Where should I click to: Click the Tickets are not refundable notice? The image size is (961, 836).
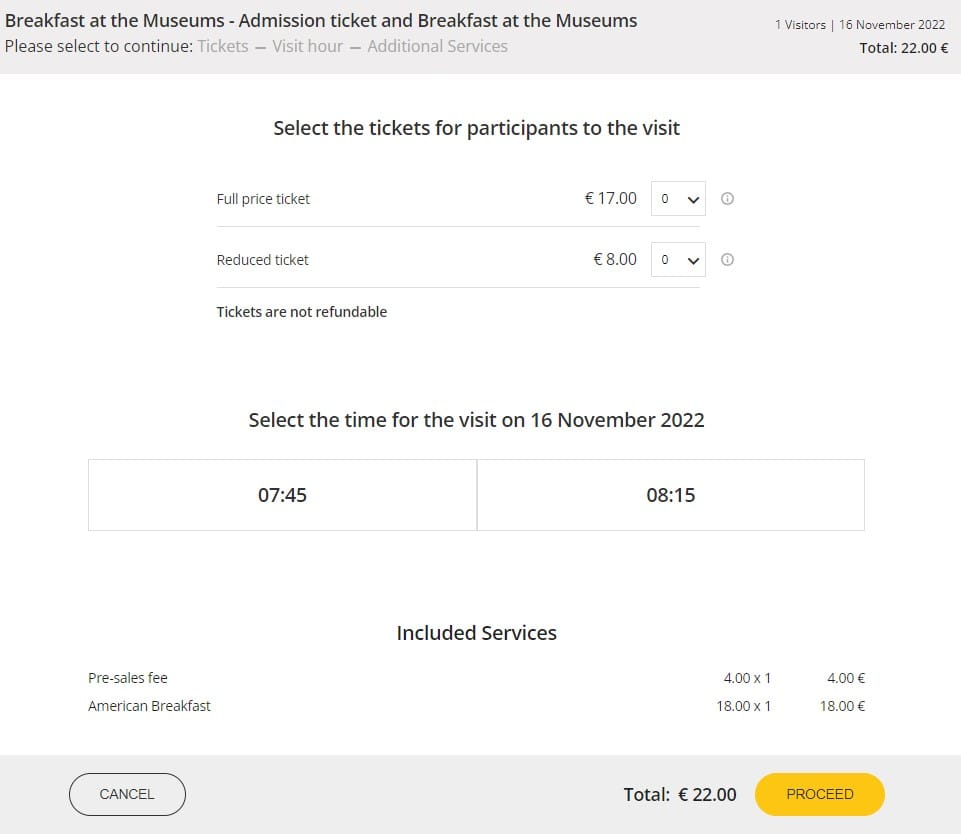tap(301, 312)
